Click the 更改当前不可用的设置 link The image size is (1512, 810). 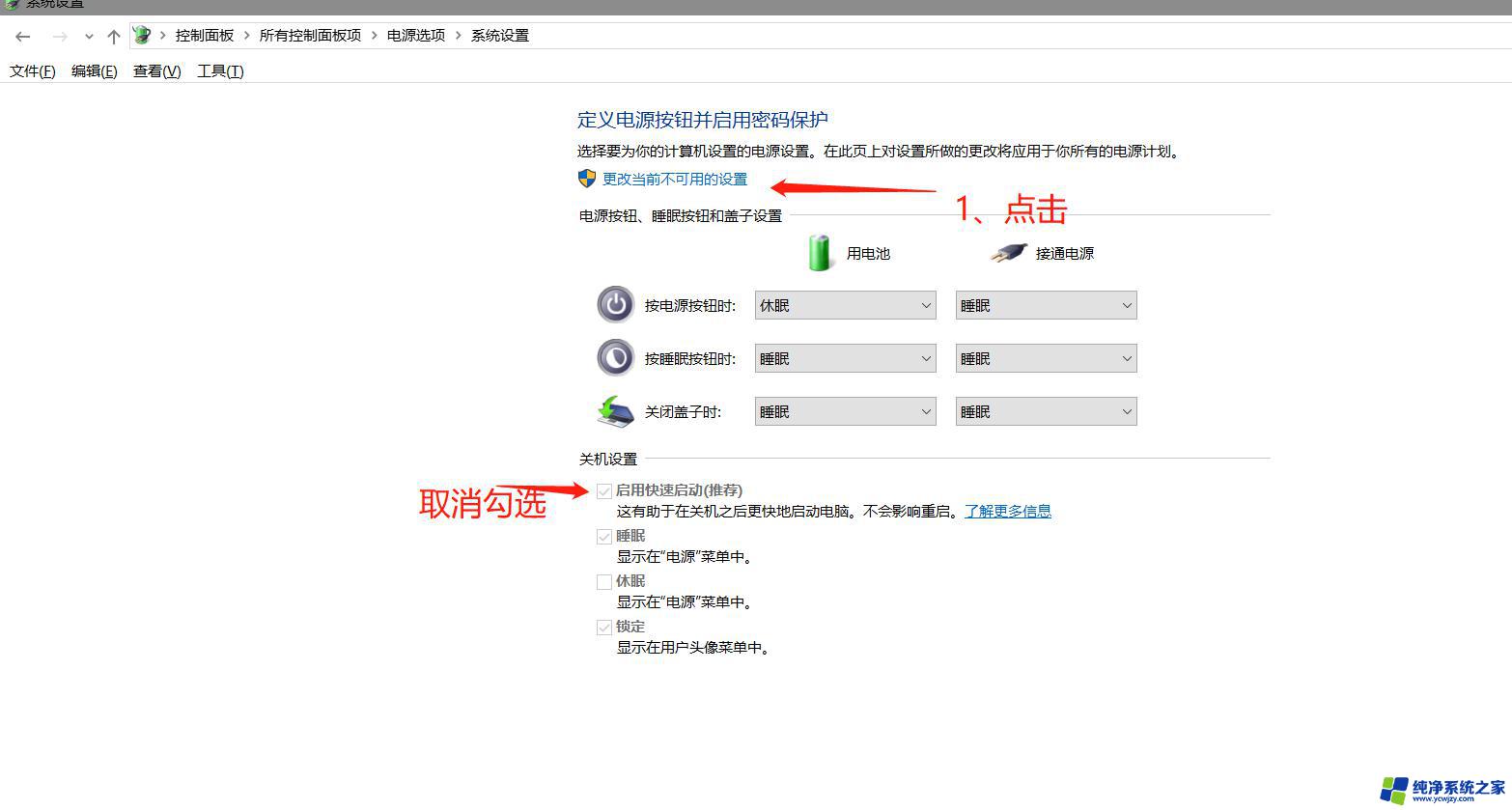point(675,180)
